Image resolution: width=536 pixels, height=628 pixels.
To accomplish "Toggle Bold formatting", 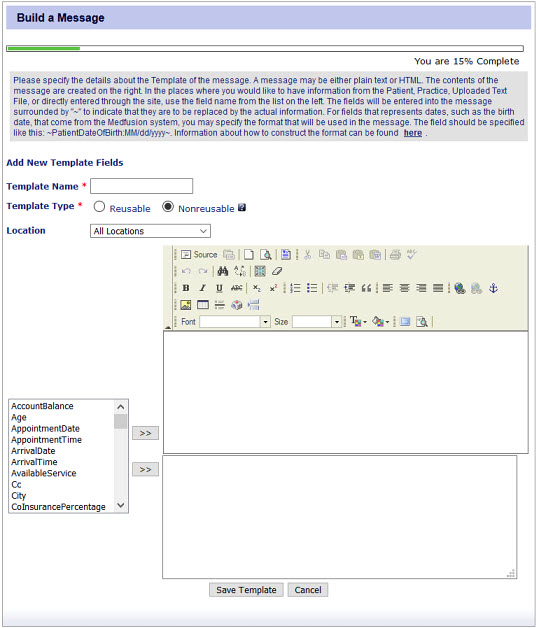I will point(186,288).
